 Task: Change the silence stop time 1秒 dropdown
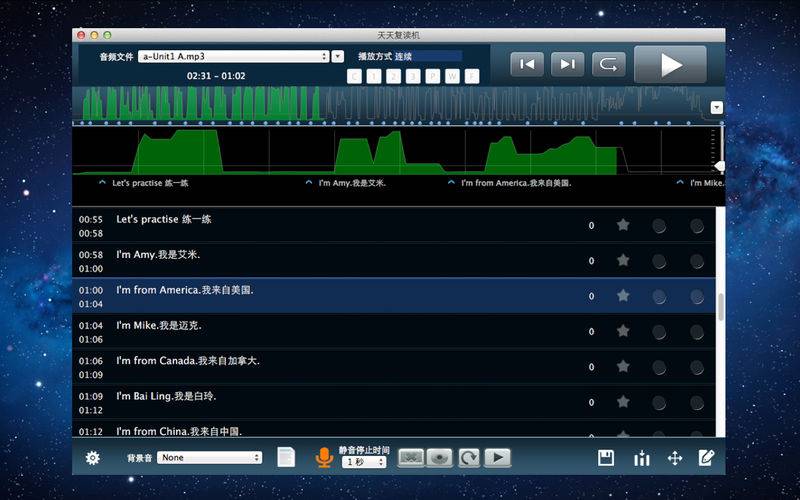click(x=364, y=462)
